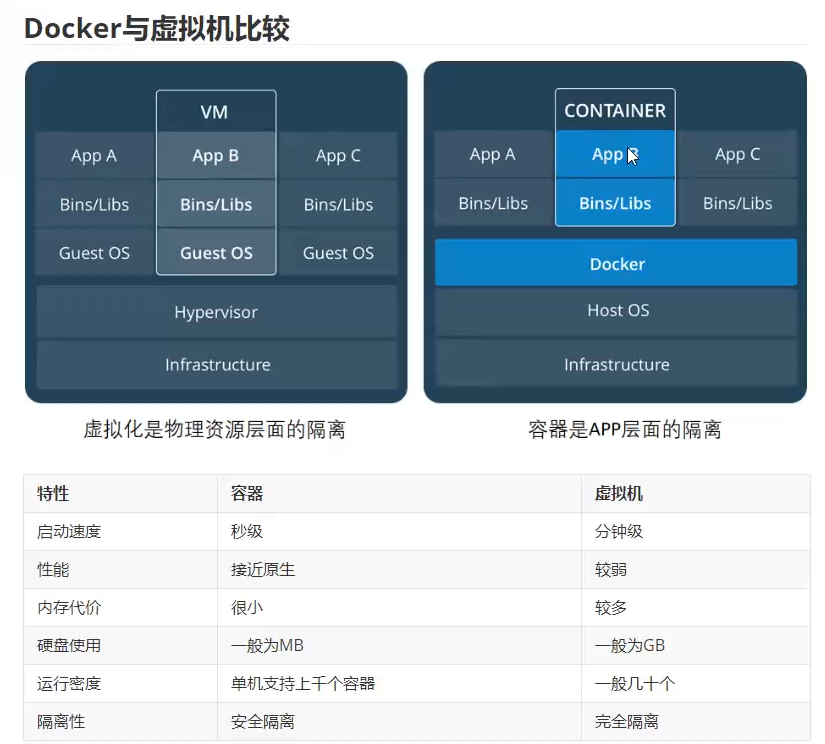This screenshot has height=744, width=825.
Task: Click Guest OS under VM App A
Action: (x=94, y=253)
